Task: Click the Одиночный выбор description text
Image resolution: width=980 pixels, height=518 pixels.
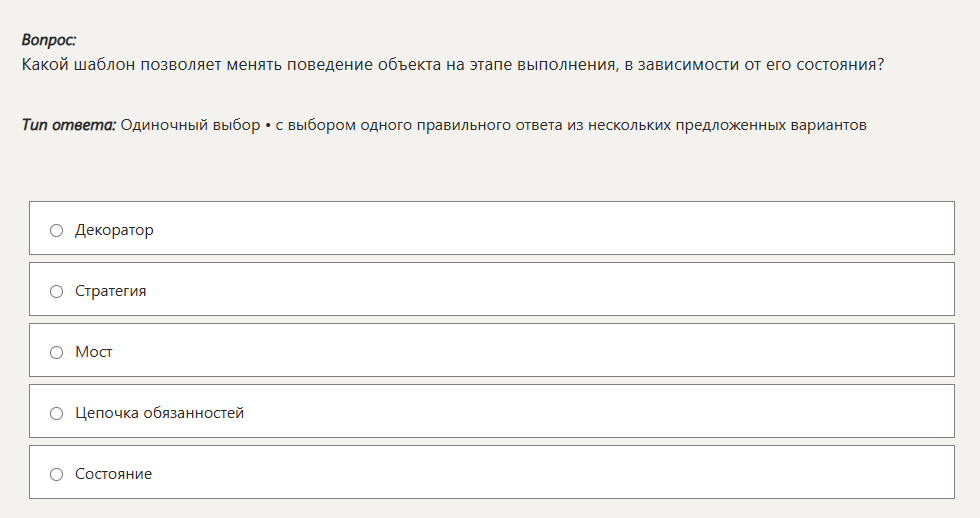Action: (x=493, y=125)
